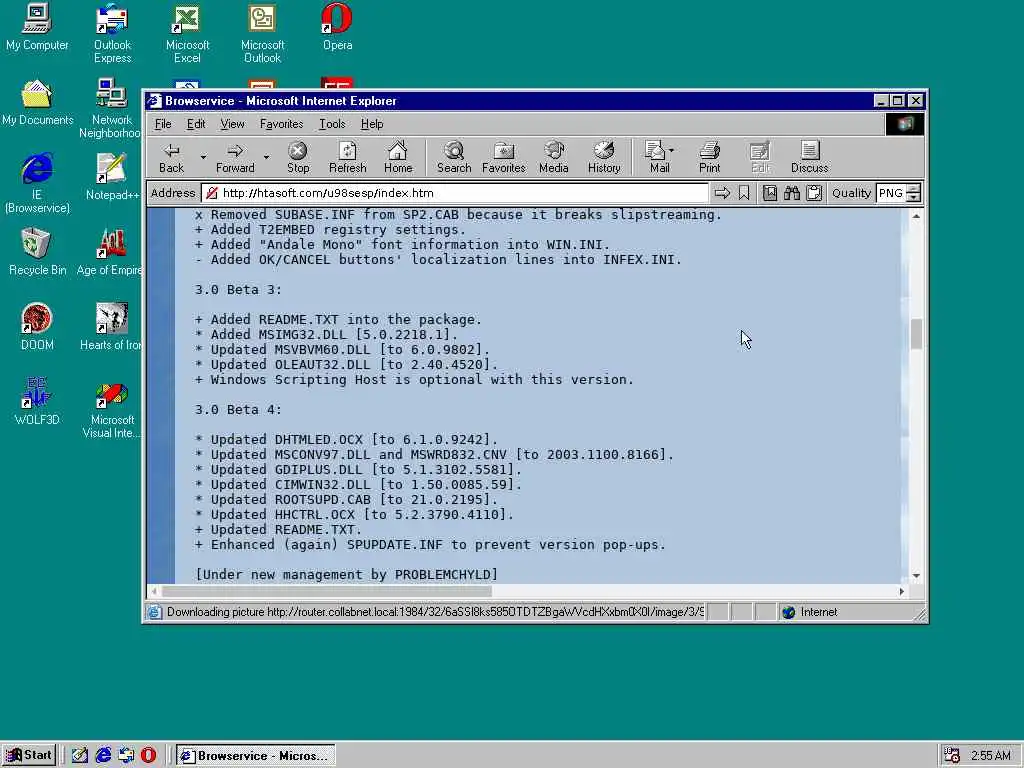Viewport: 1024px width, 768px height.
Task: Click the "3.0 Beta 4:" heading text
Action: 238,409
